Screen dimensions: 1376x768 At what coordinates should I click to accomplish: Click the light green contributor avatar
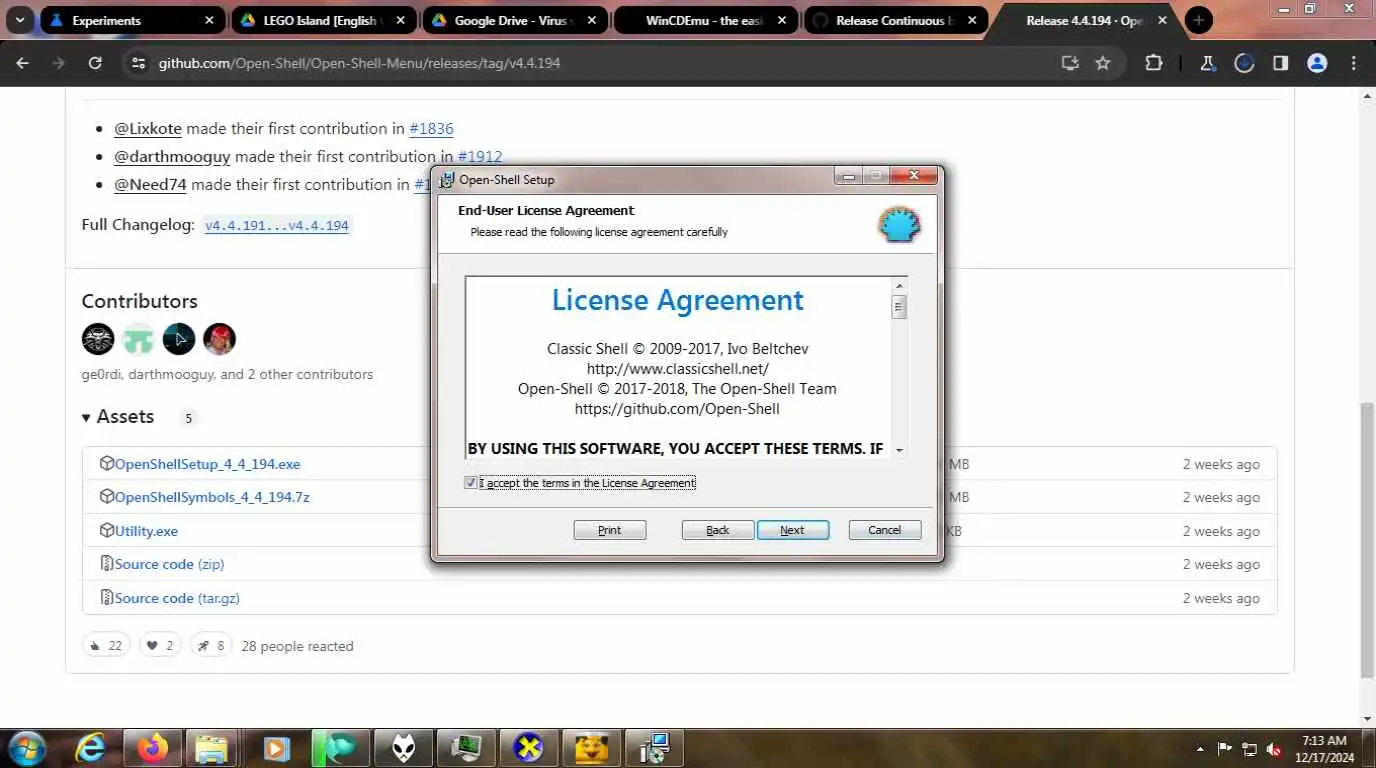138,339
